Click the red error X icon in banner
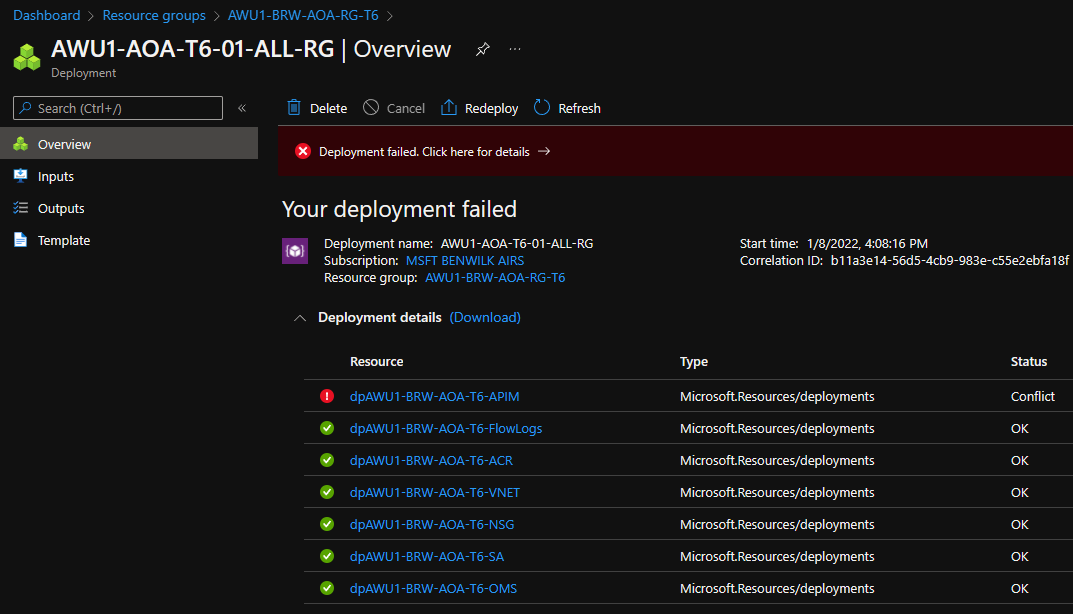 point(302,151)
